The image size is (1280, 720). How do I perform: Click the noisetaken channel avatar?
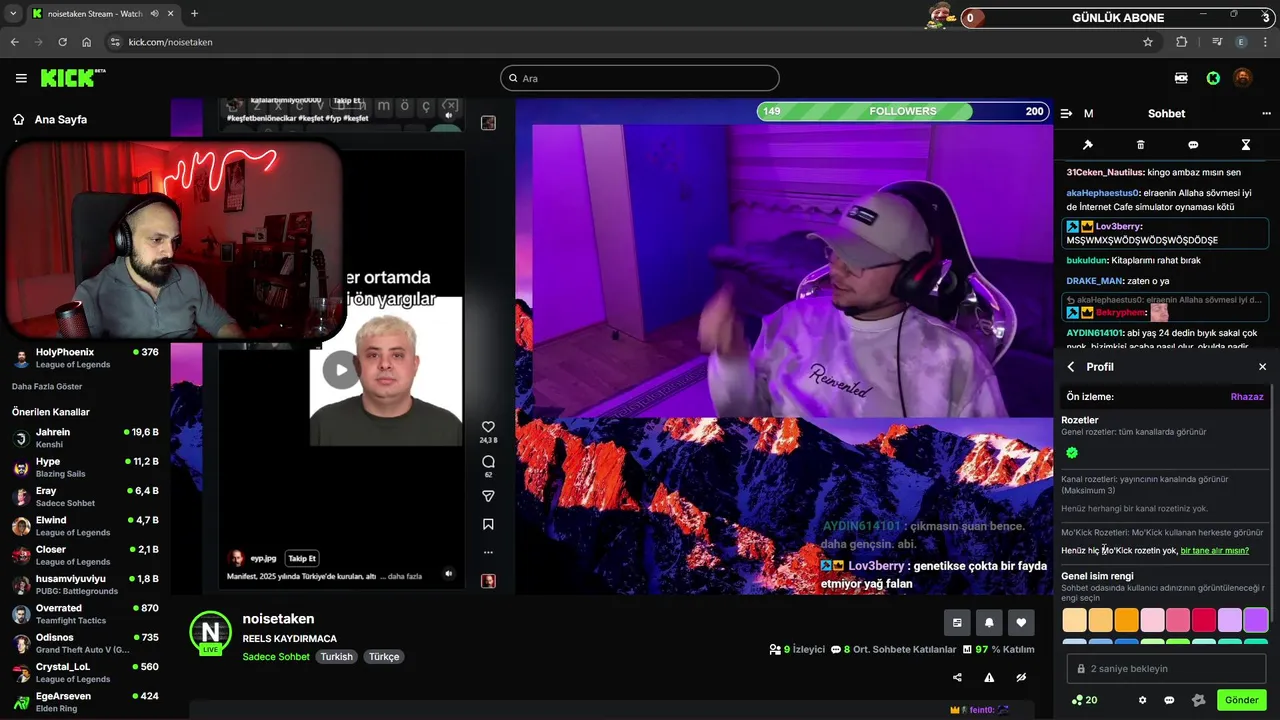pyautogui.click(x=210, y=632)
